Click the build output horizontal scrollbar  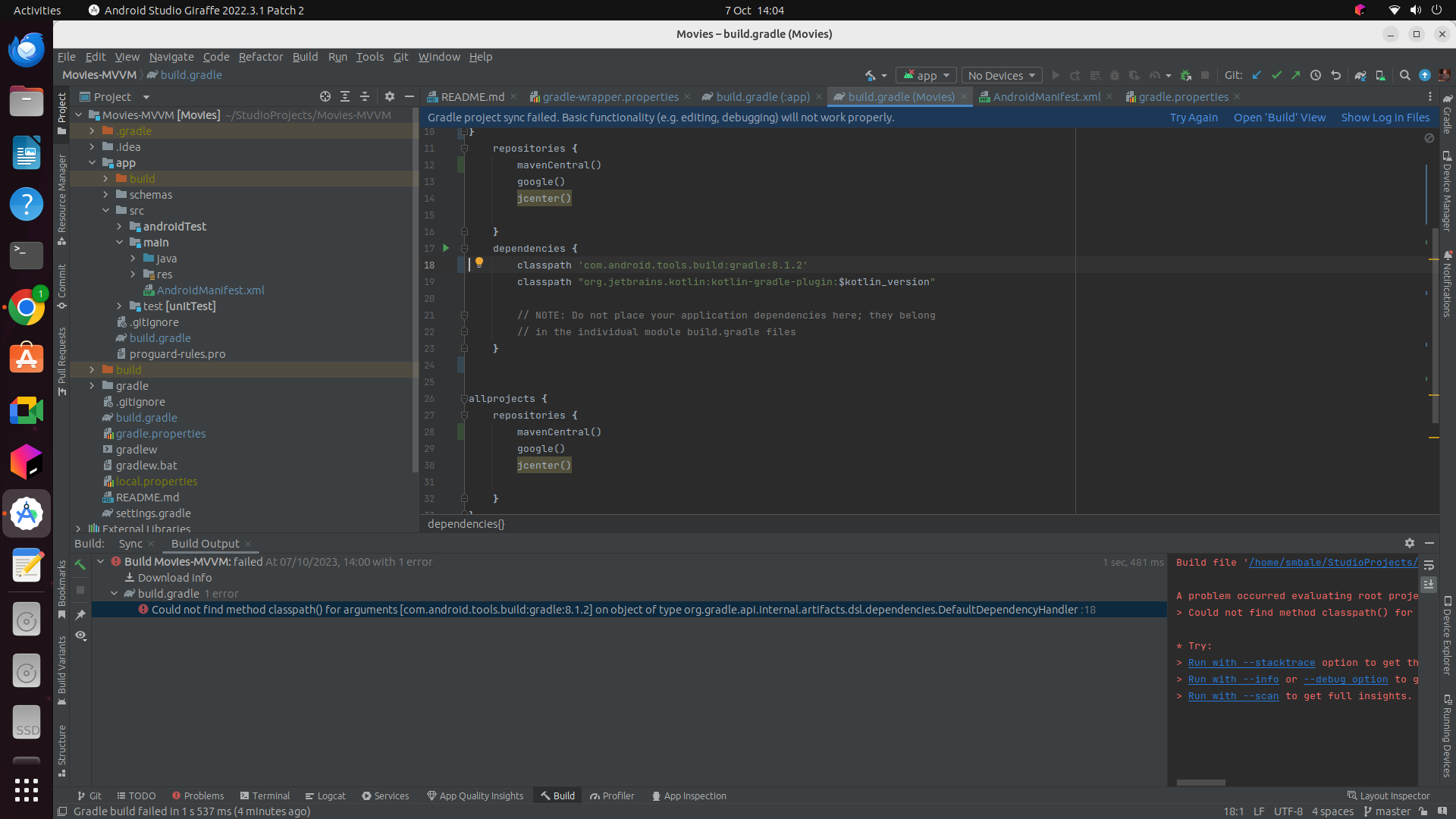click(1200, 782)
